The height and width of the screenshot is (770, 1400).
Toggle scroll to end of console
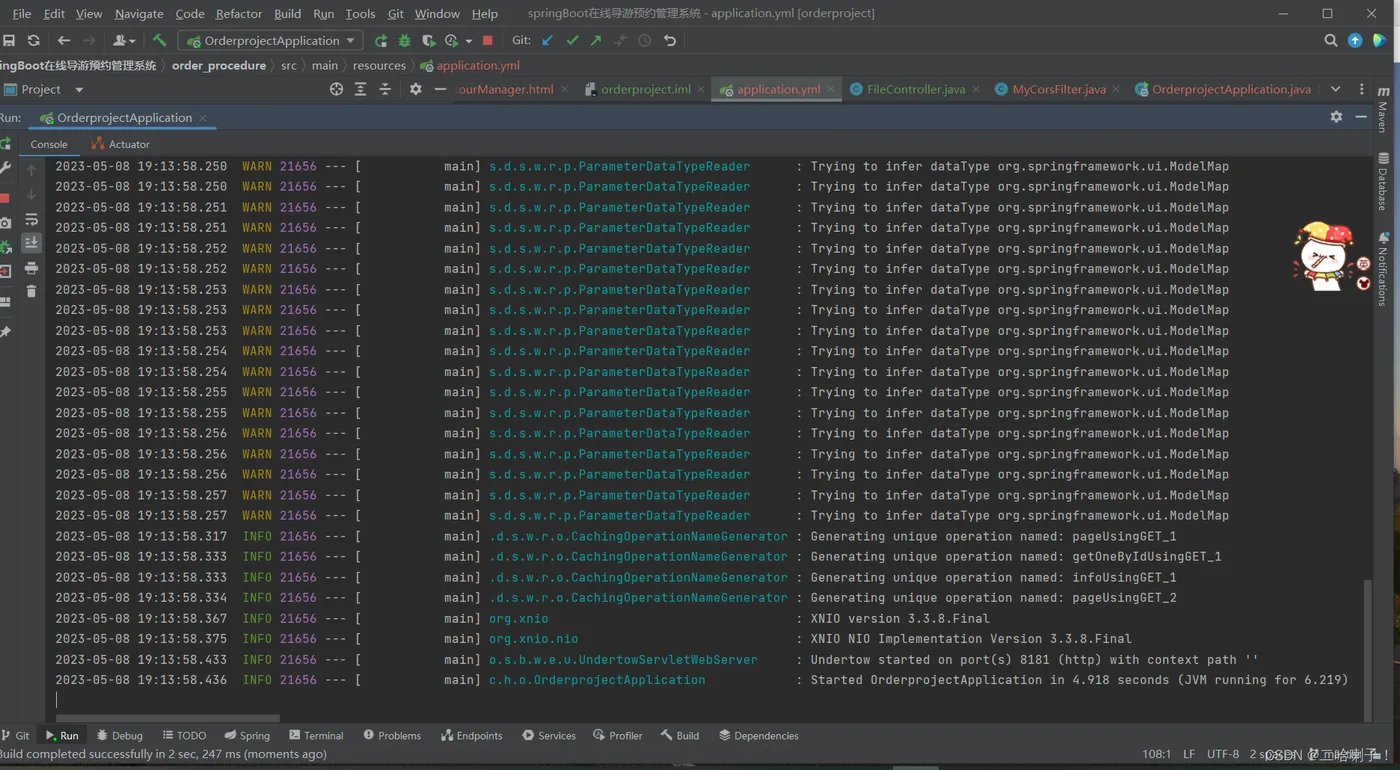click(x=31, y=243)
